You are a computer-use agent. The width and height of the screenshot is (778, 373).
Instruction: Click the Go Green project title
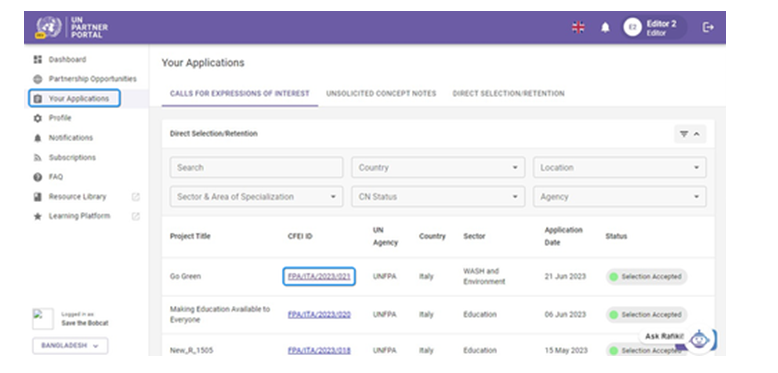pos(186,277)
